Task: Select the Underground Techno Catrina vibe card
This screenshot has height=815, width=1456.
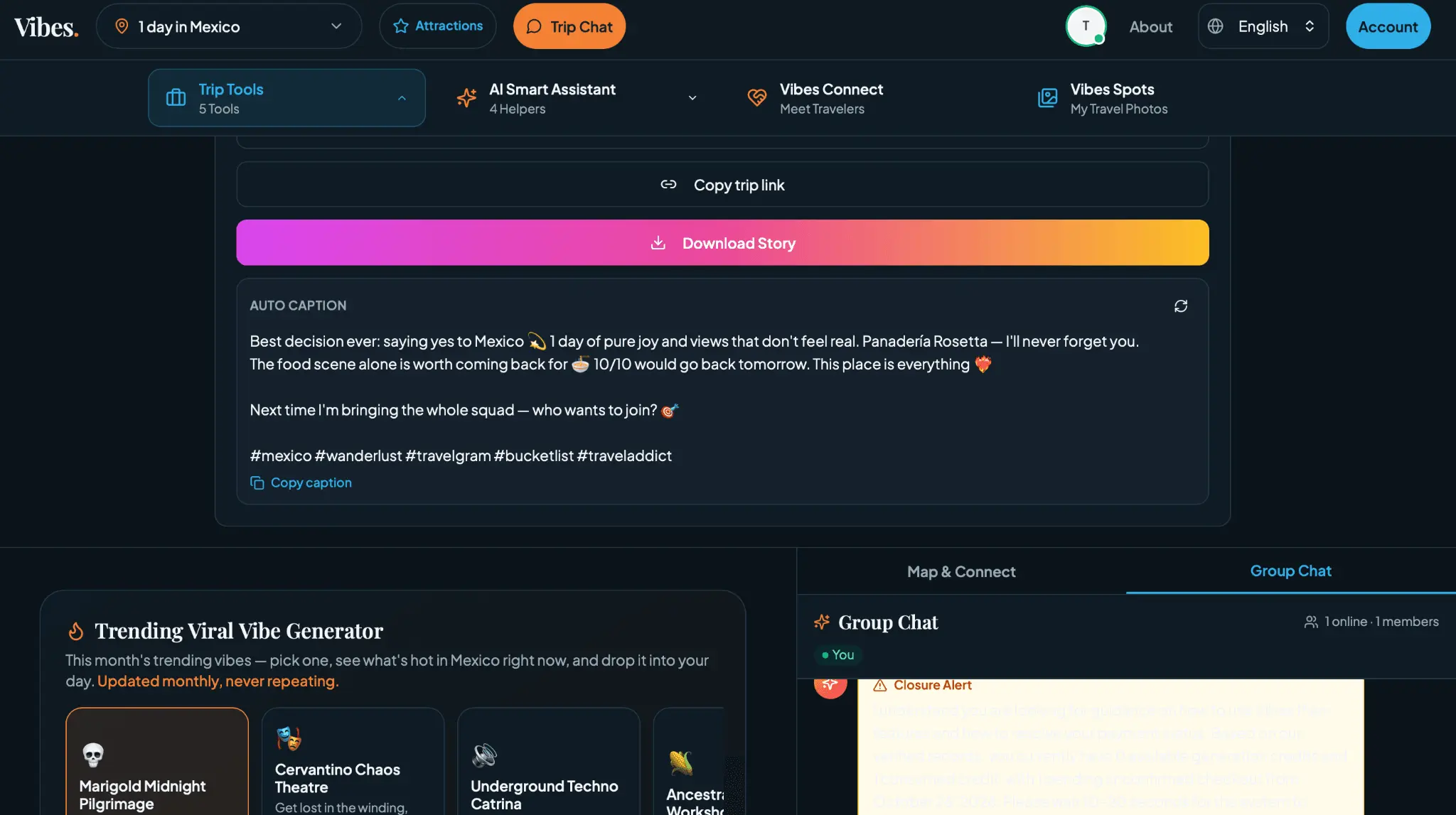Action: 549,762
